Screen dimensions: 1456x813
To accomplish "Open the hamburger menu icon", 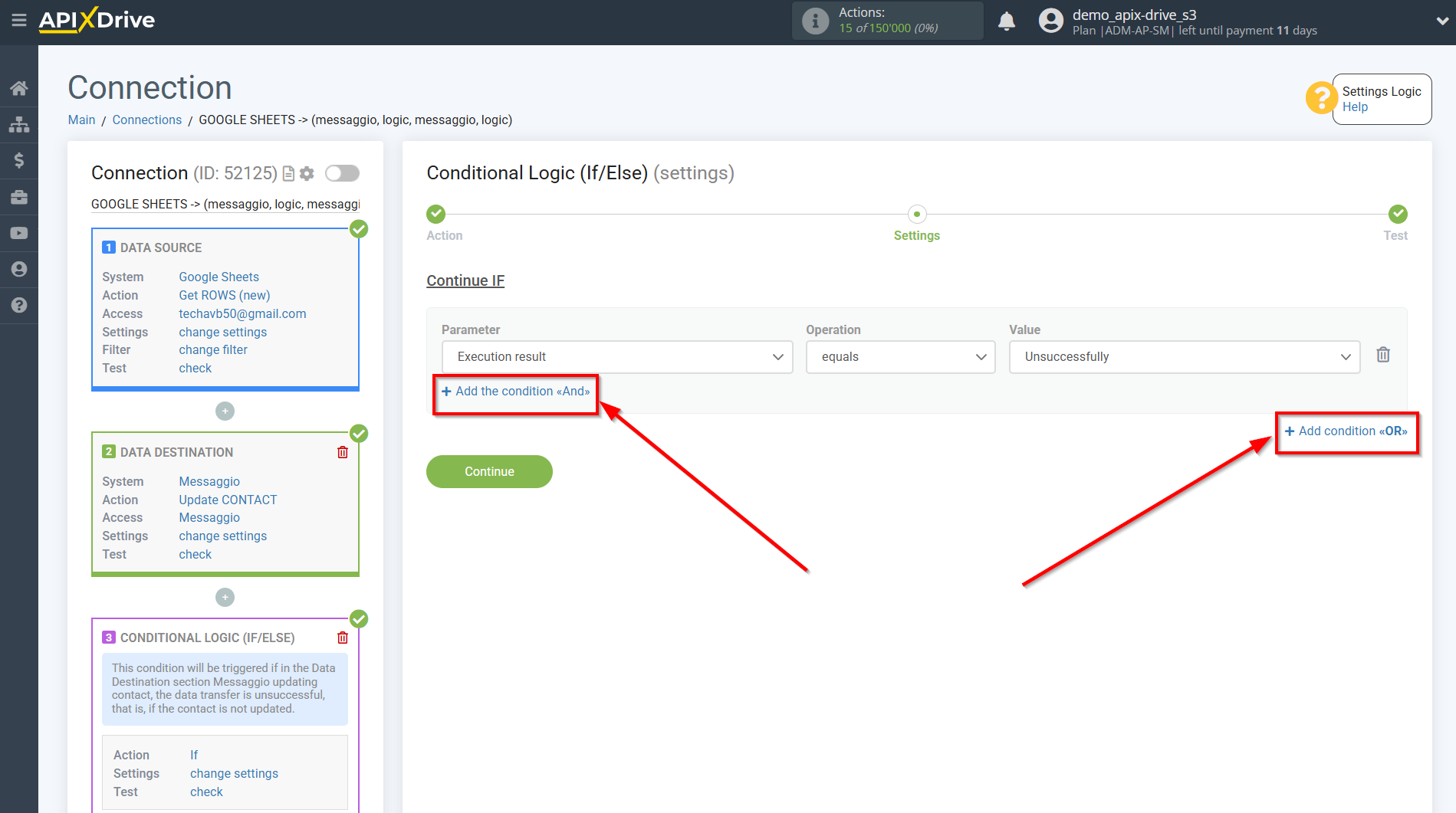I will coord(19,21).
